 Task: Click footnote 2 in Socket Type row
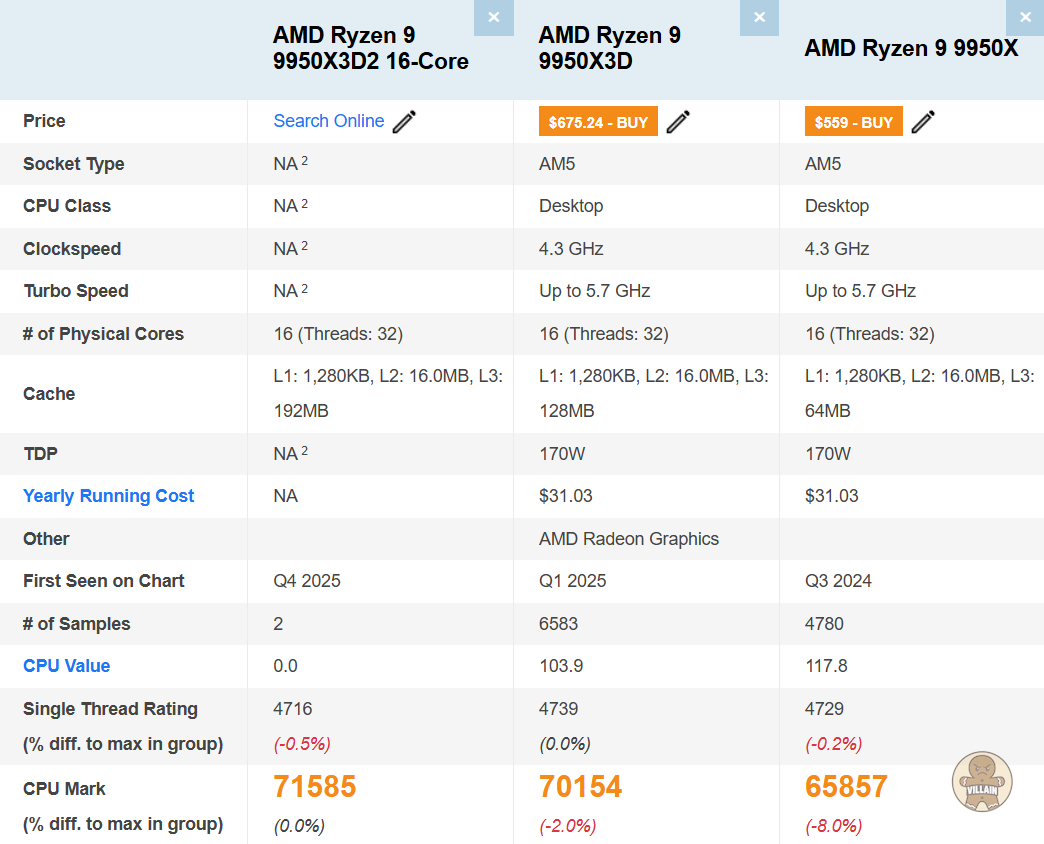304,161
